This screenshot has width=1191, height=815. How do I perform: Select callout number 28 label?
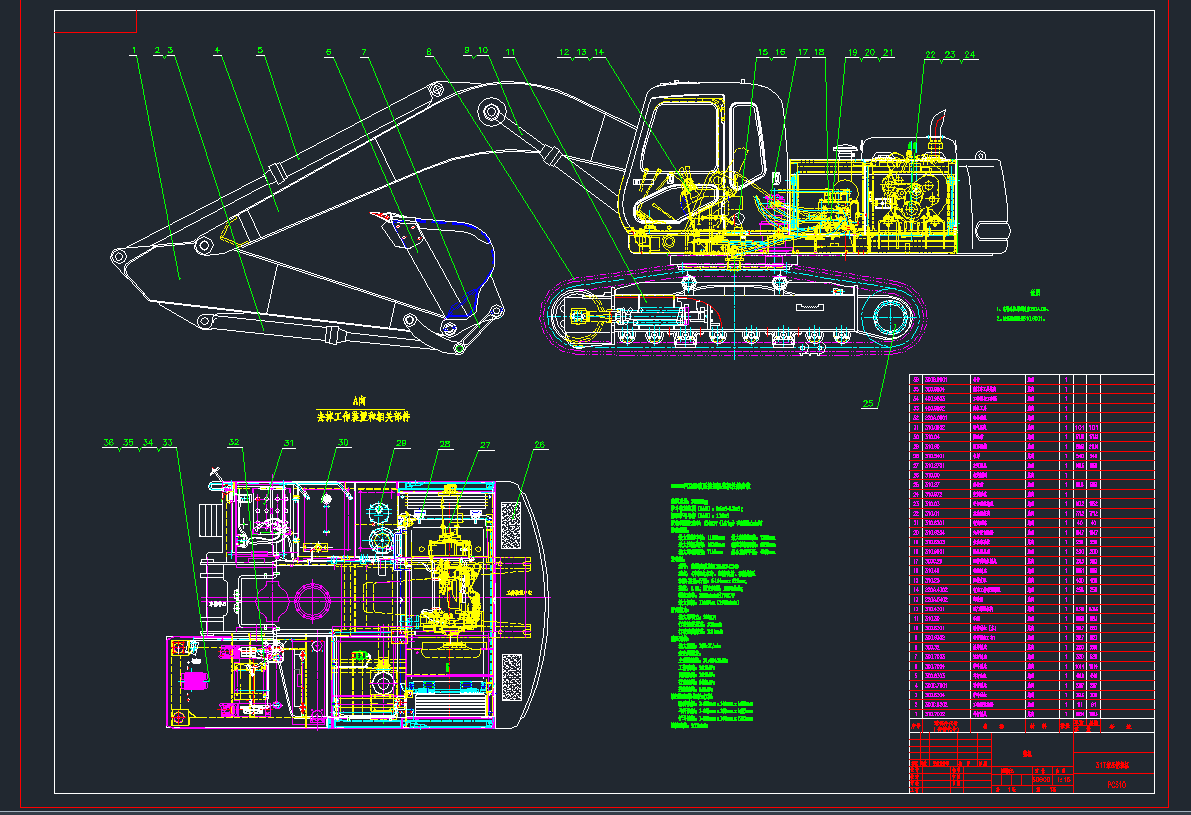click(x=444, y=444)
